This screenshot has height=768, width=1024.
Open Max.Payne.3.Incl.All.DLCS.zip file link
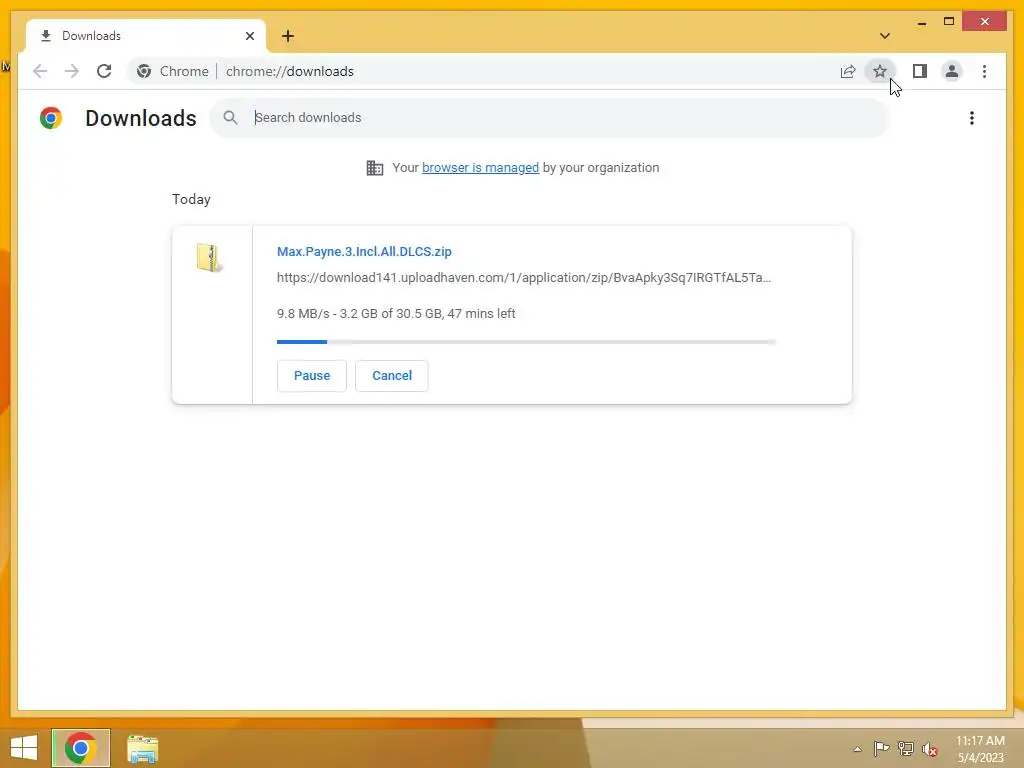tap(364, 251)
